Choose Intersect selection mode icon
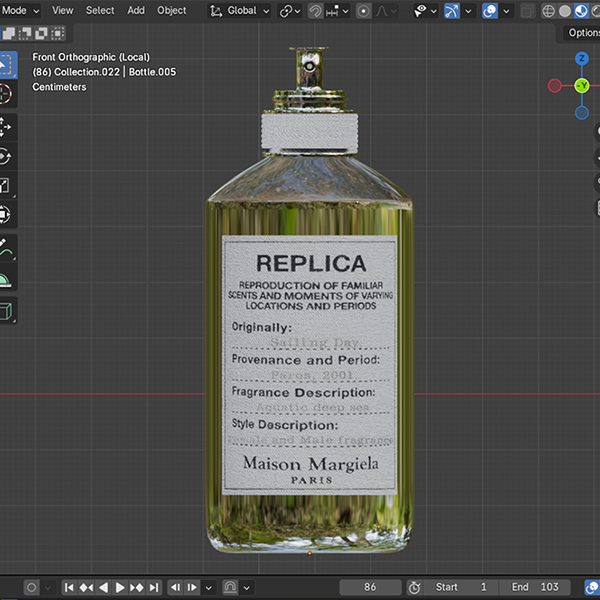The width and height of the screenshot is (600, 600). coord(58,33)
